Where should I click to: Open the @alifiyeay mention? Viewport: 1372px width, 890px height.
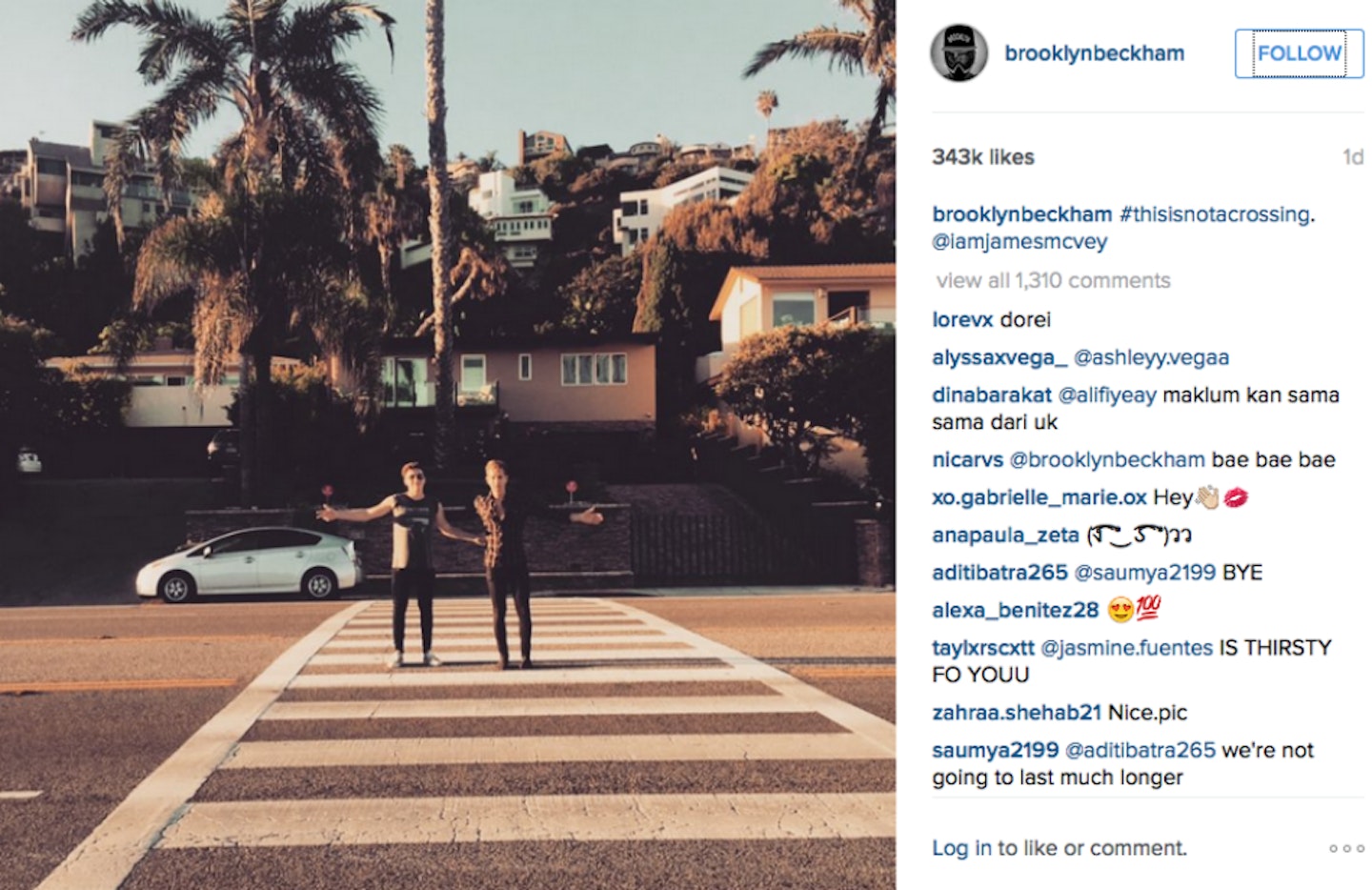click(x=1107, y=394)
